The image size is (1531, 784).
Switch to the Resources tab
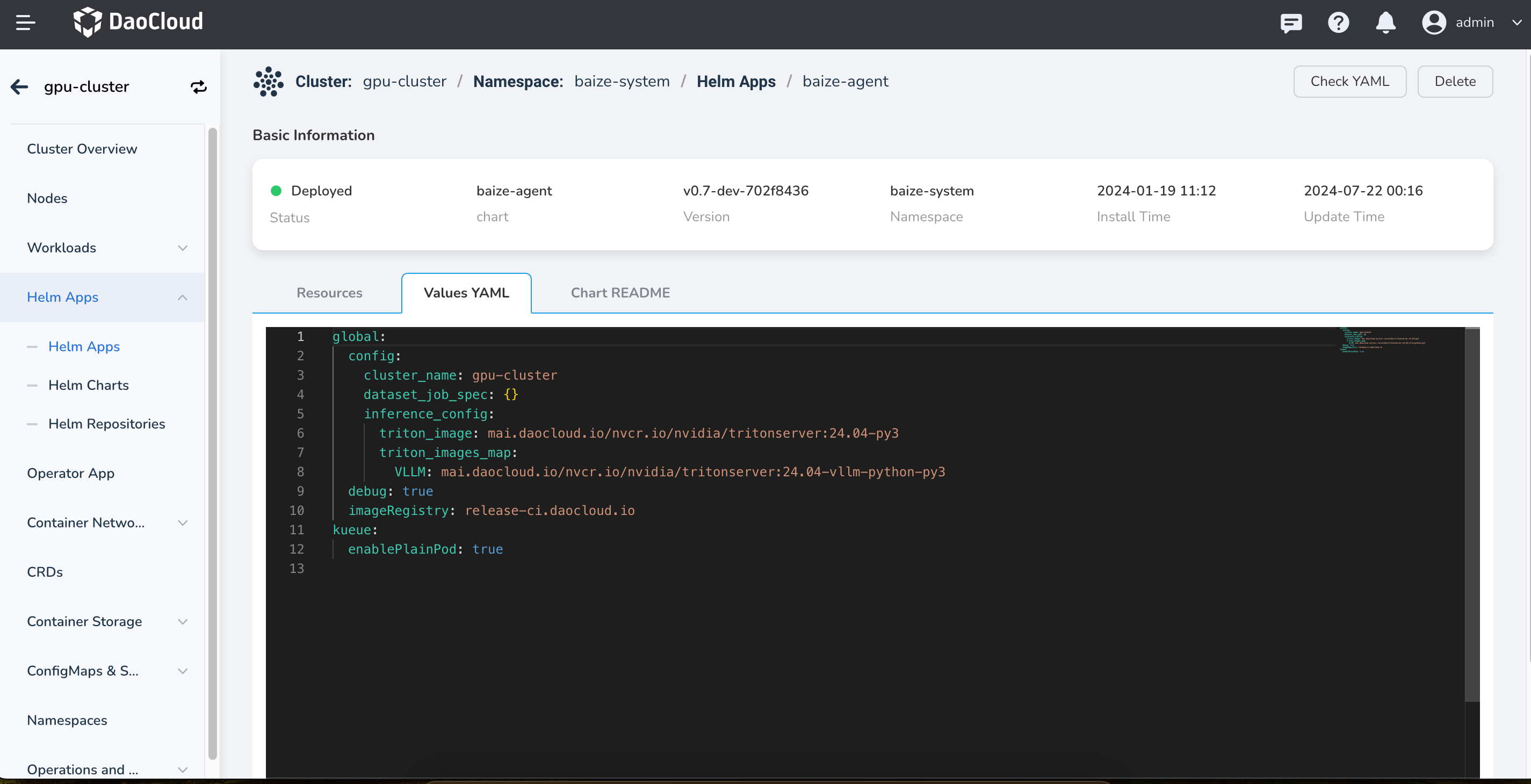[x=329, y=293]
